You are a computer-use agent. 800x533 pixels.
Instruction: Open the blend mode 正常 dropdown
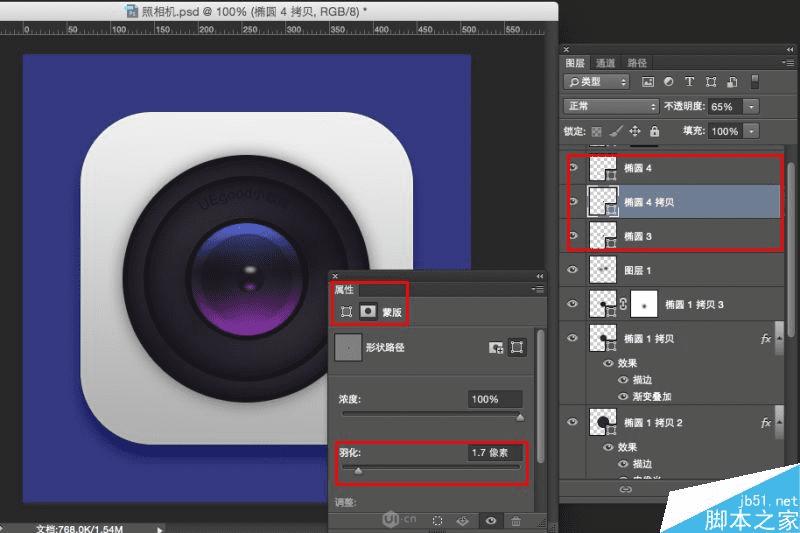tap(610, 106)
